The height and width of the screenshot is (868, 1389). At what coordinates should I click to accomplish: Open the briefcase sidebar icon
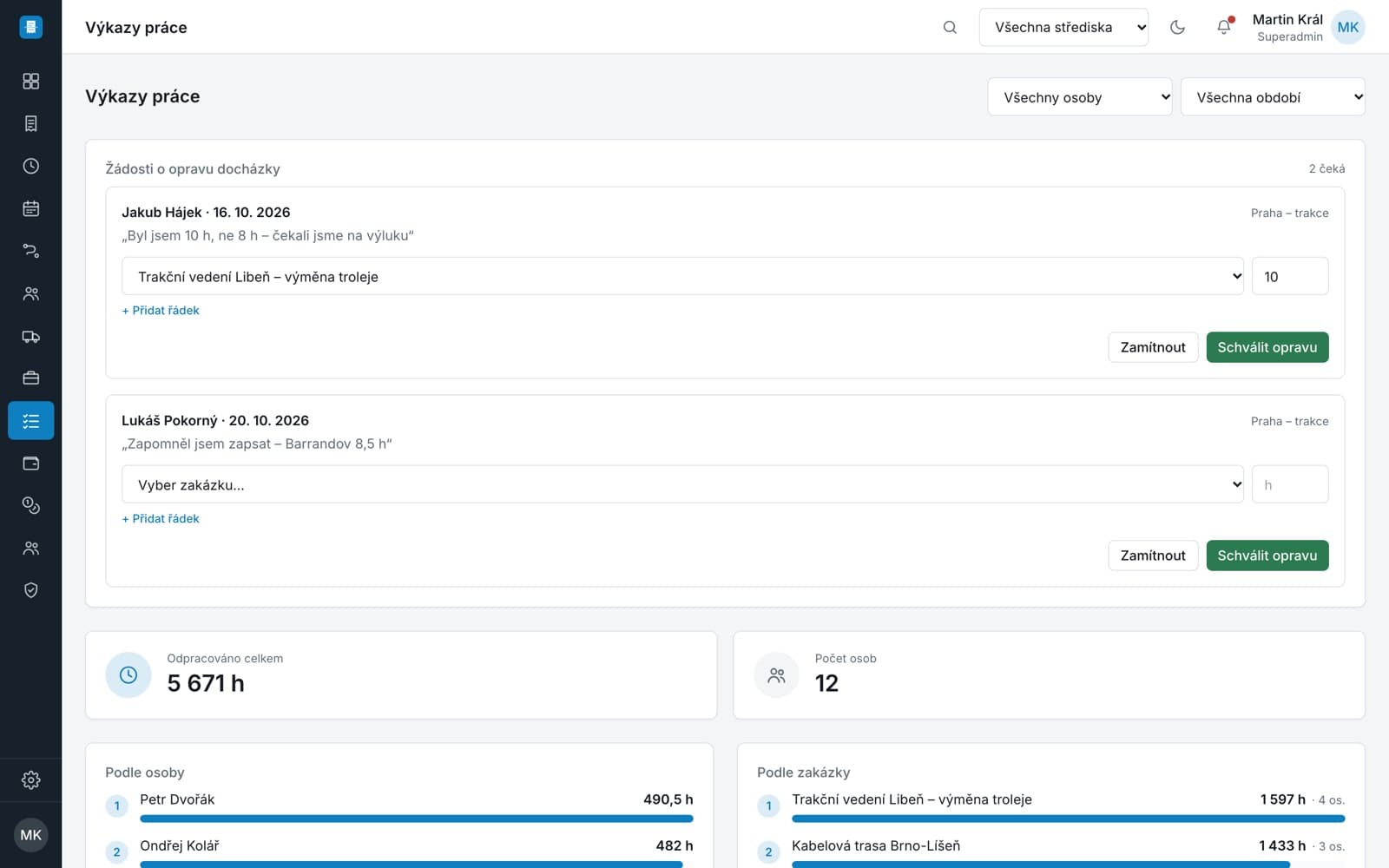(30, 378)
